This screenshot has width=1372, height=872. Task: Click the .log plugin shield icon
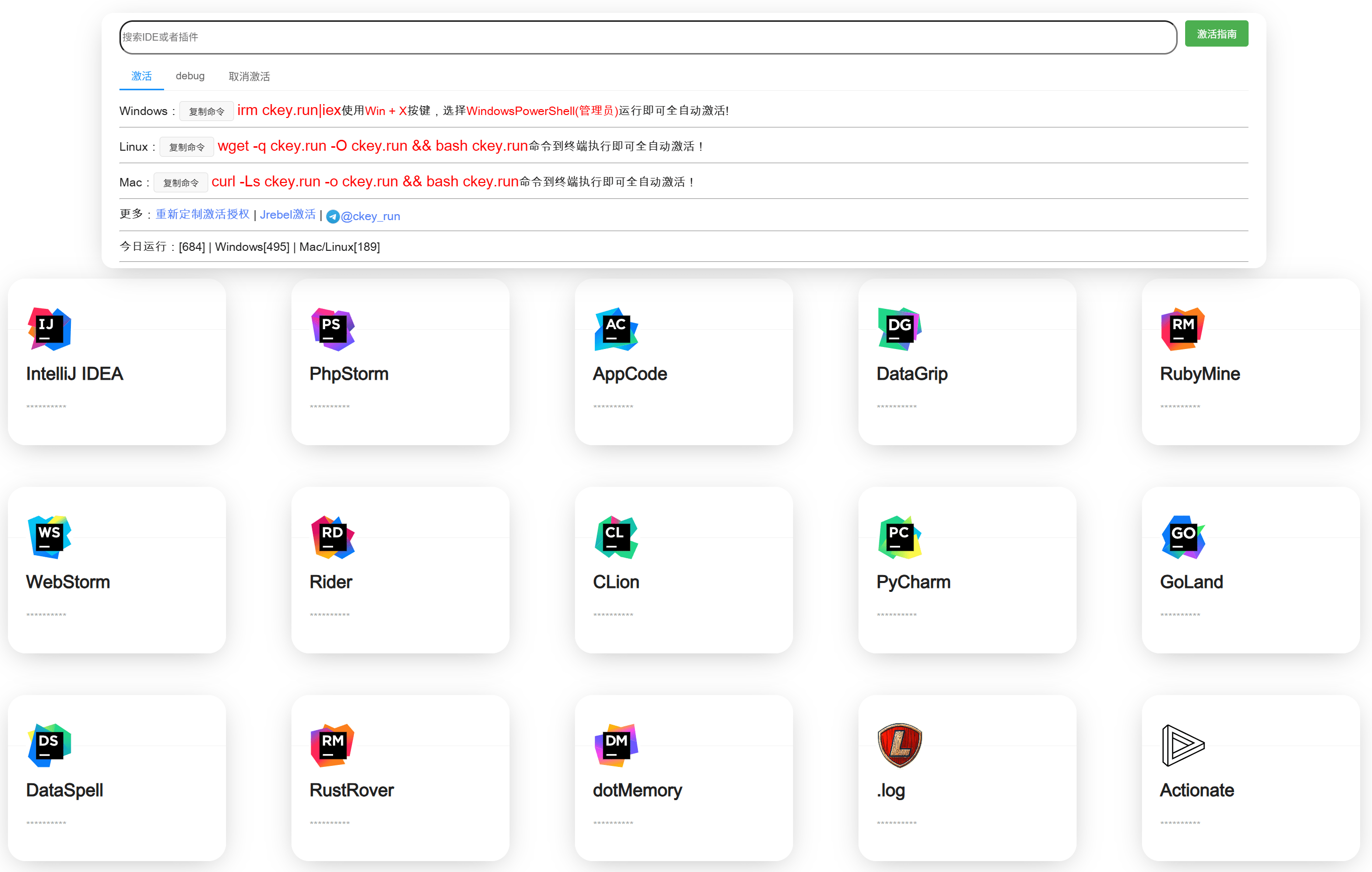coord(900,745)
